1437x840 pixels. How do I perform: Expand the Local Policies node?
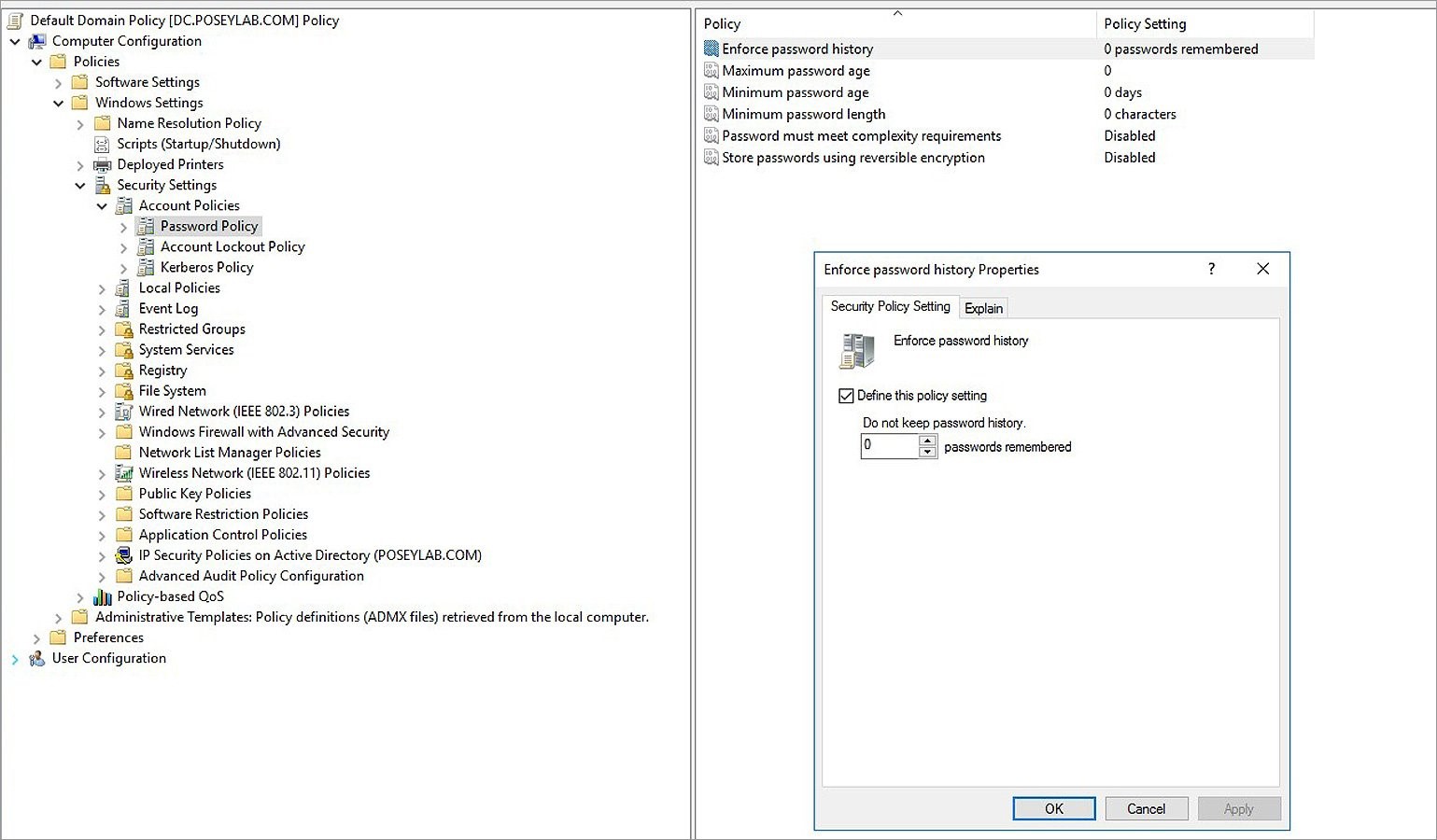coord(103,287)
